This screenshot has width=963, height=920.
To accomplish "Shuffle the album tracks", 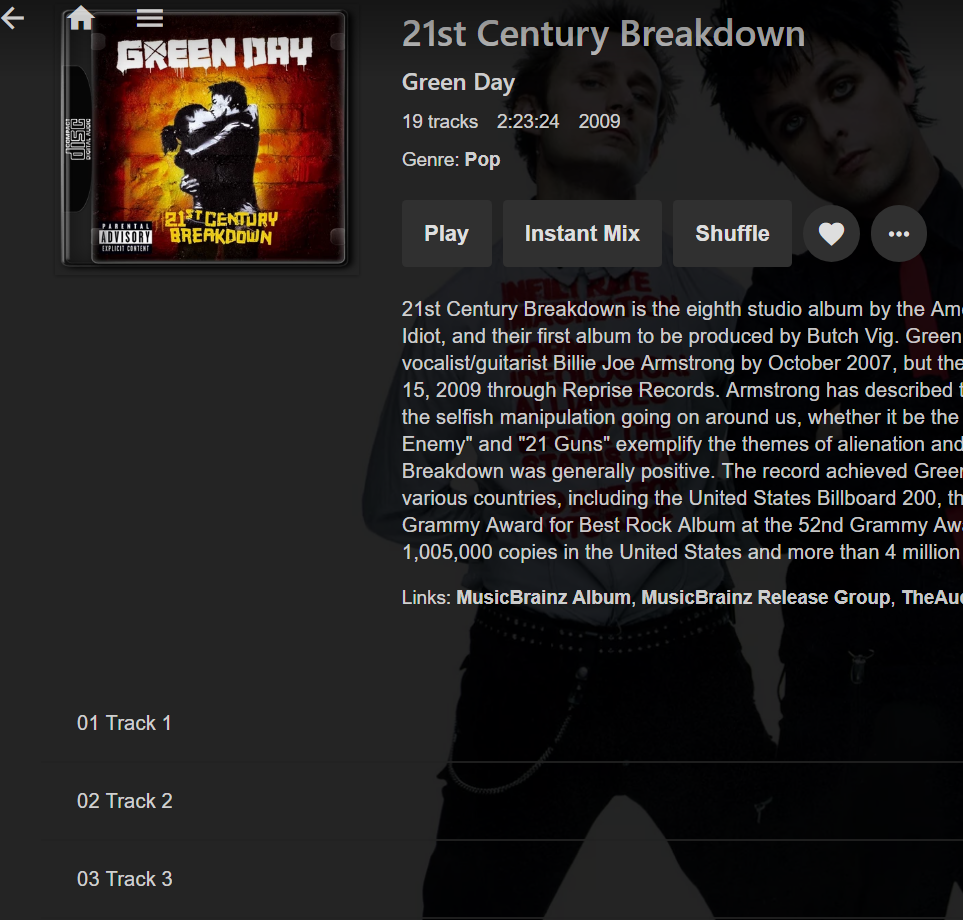I will 732,233.
